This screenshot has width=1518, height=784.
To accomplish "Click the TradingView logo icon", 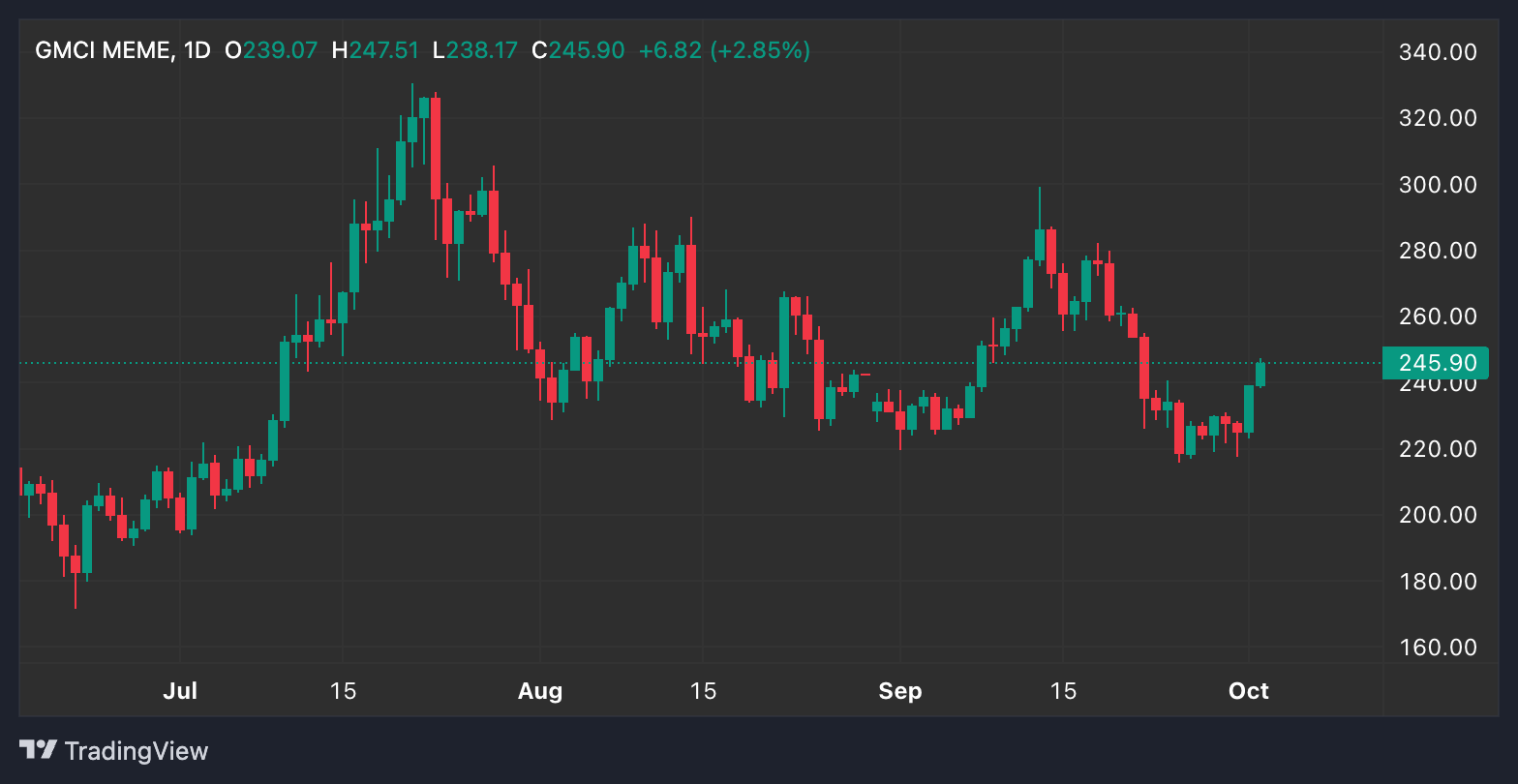I will [38, 750].
